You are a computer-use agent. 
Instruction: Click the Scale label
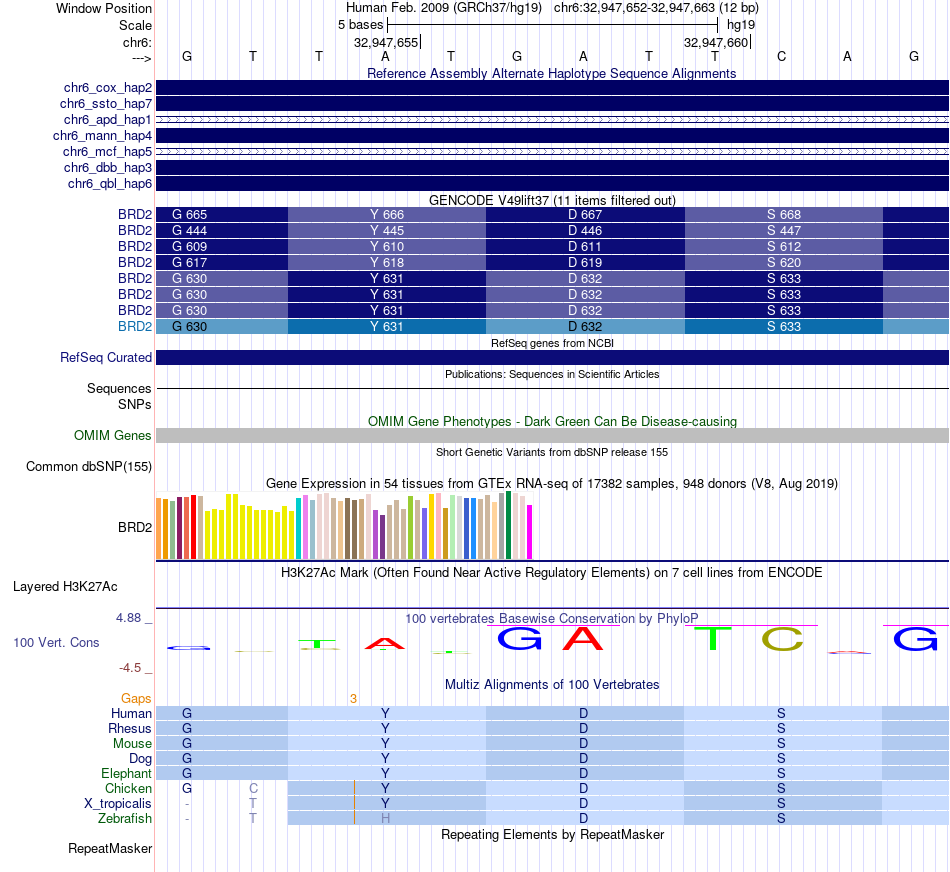(x=135, y=25)
